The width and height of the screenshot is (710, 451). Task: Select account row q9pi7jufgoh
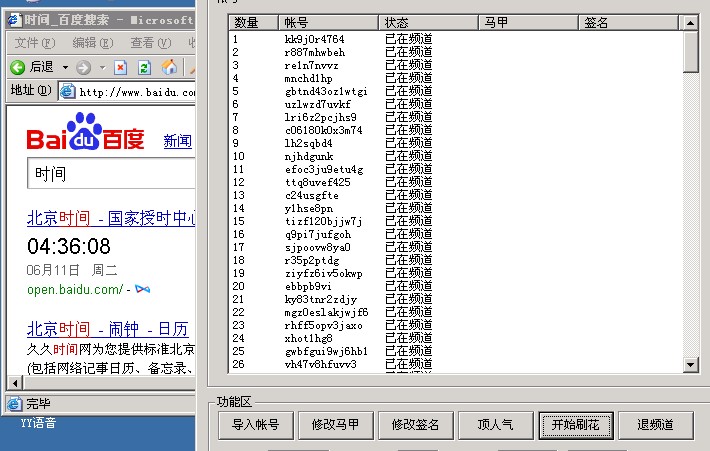(x=455, y=235)
